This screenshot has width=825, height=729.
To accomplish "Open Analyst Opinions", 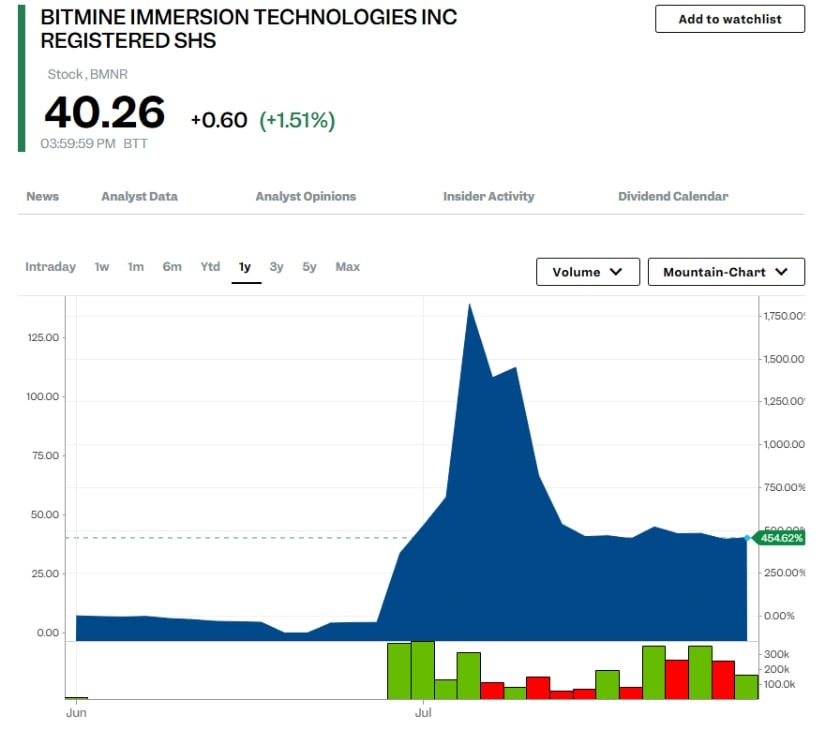I will coord(305,197).
